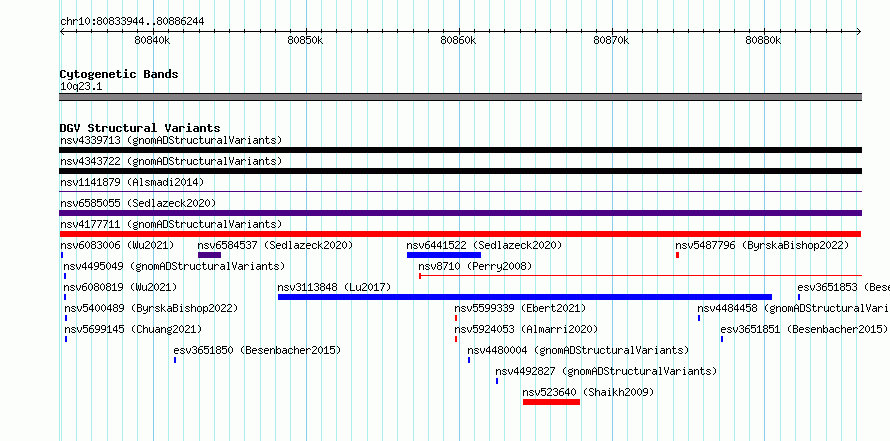Image resolution: width=890 pixels, height=441 pixels.
Task: Click the nsv4484458 variant label
Action: 794,308
